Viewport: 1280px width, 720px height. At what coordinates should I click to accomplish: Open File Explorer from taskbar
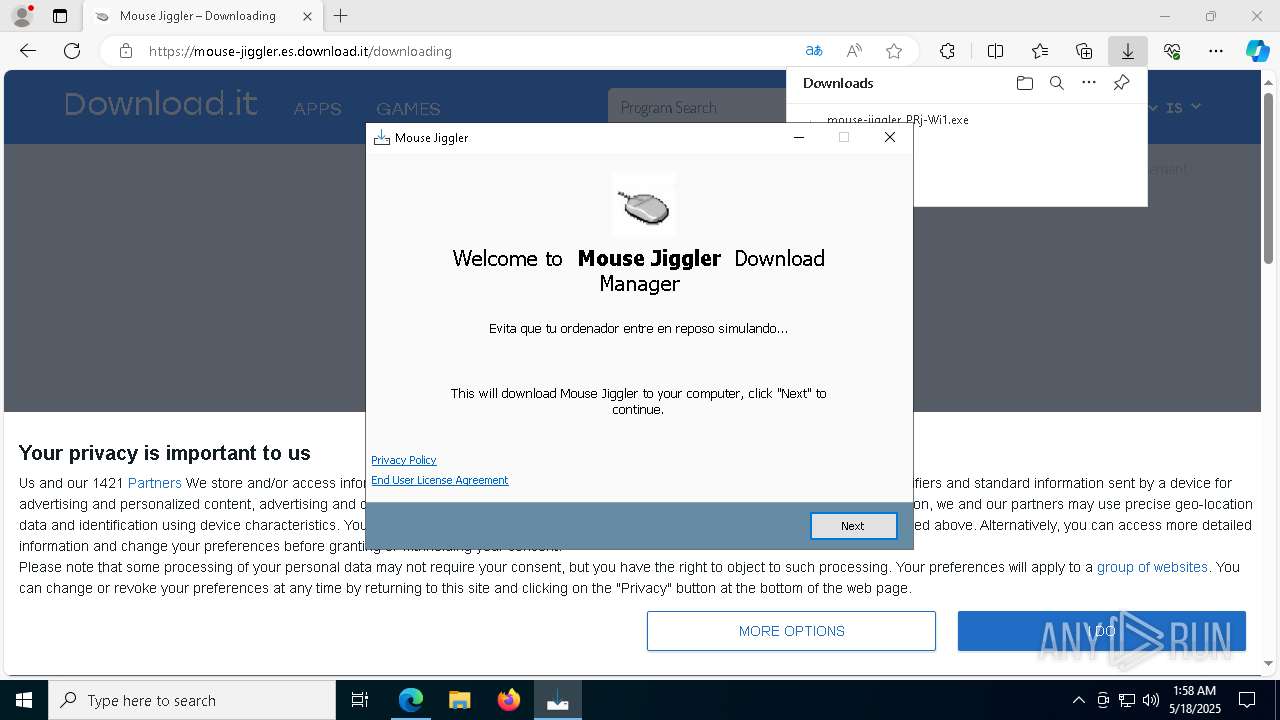459,700
